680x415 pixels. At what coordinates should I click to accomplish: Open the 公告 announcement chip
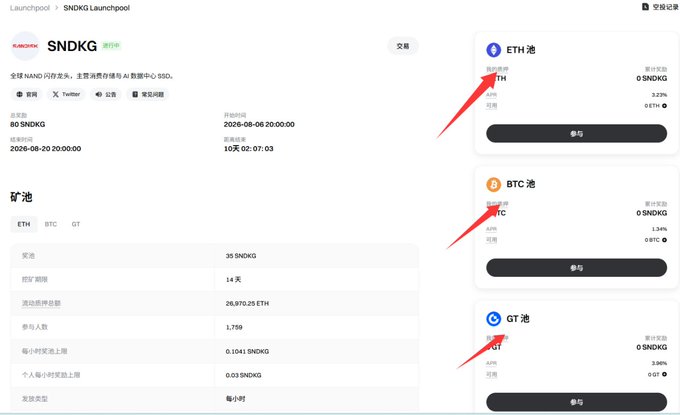[x=106, y=94]
